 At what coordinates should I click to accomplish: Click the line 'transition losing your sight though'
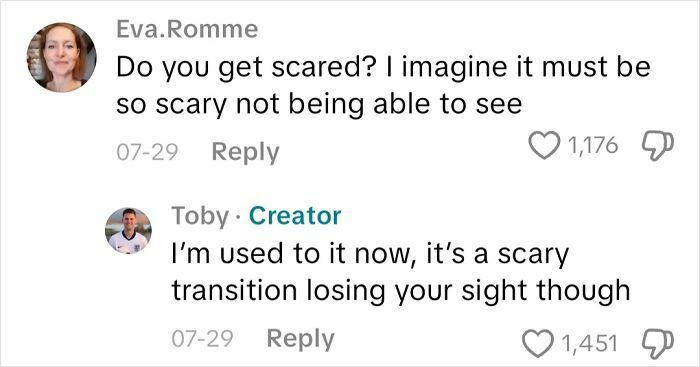coord(401,291)
